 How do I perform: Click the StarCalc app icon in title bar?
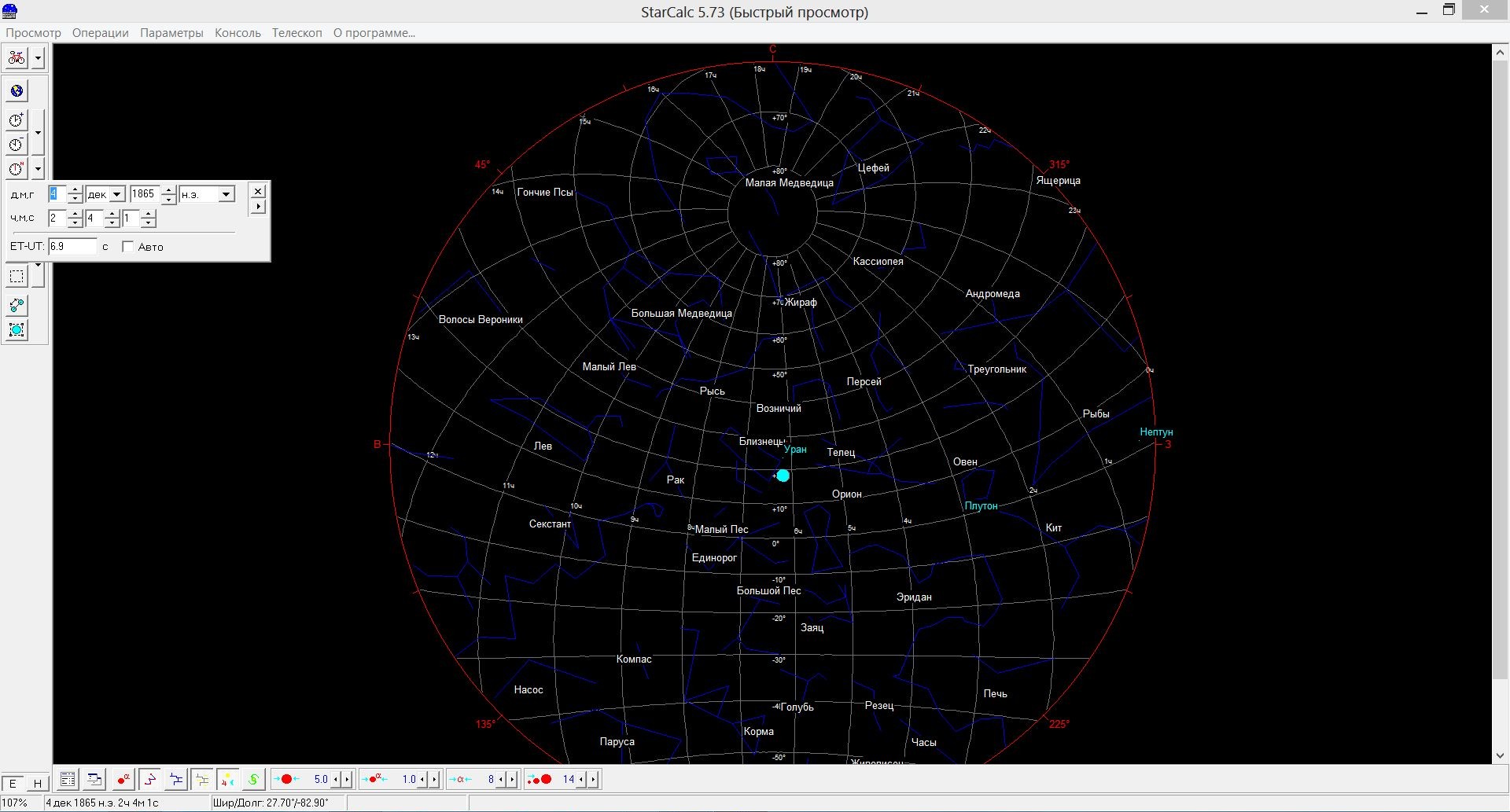tap(9, 11)
